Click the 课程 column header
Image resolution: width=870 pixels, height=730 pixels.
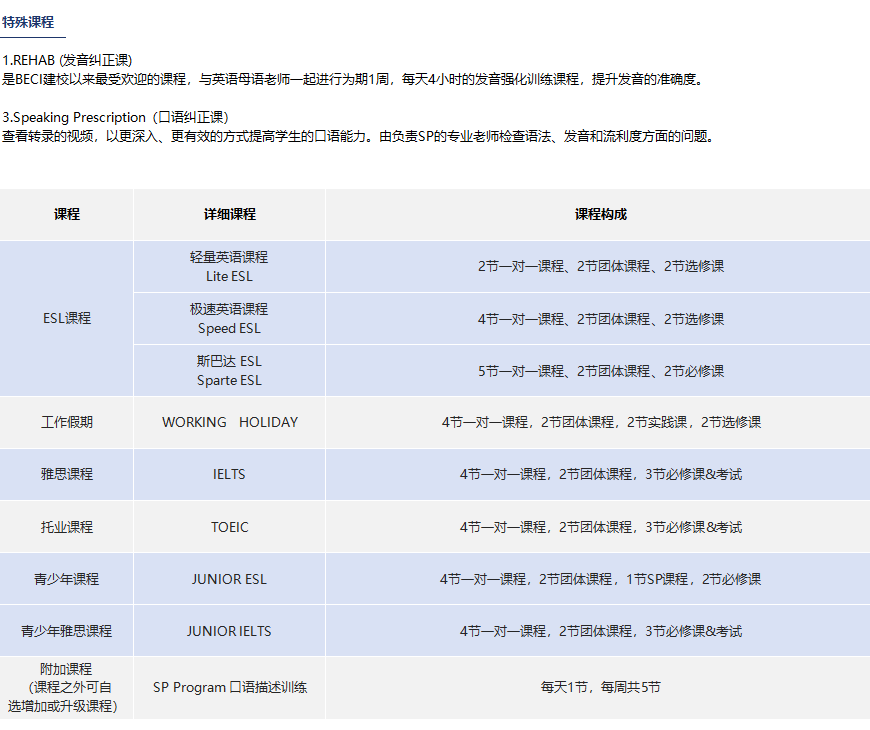[x=67, y=214]
